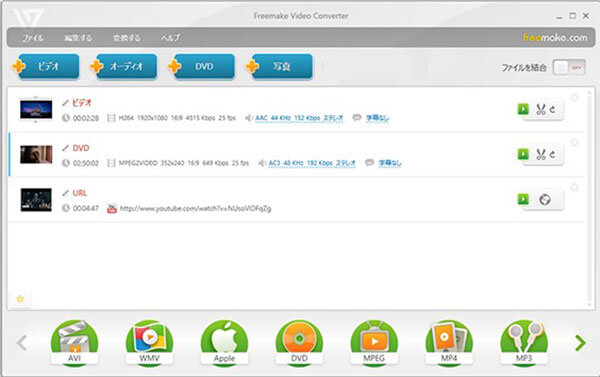Click the MPEG2VIDEO 352x240 video info
This screenshot has height=377, width=600.
pyautogui.click(x=184, y=163)
